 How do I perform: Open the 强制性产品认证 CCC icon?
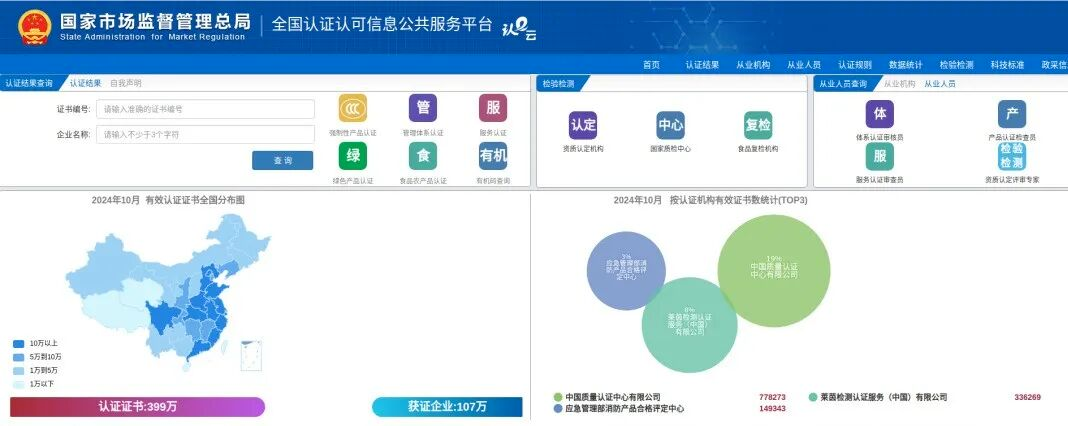353,108
